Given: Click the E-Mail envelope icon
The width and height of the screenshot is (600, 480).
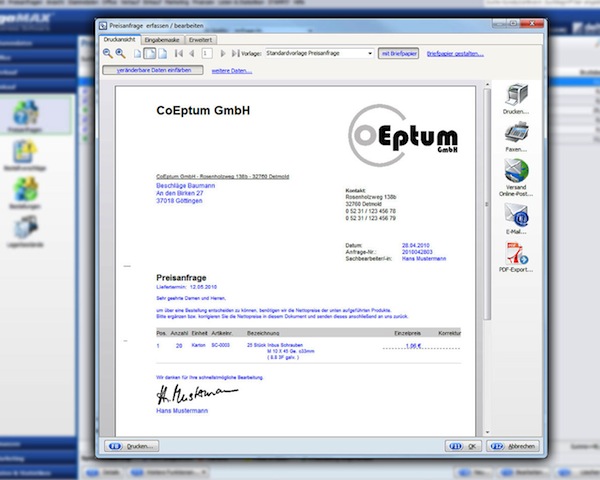Looking at the screenshot, I should [516, 215].
